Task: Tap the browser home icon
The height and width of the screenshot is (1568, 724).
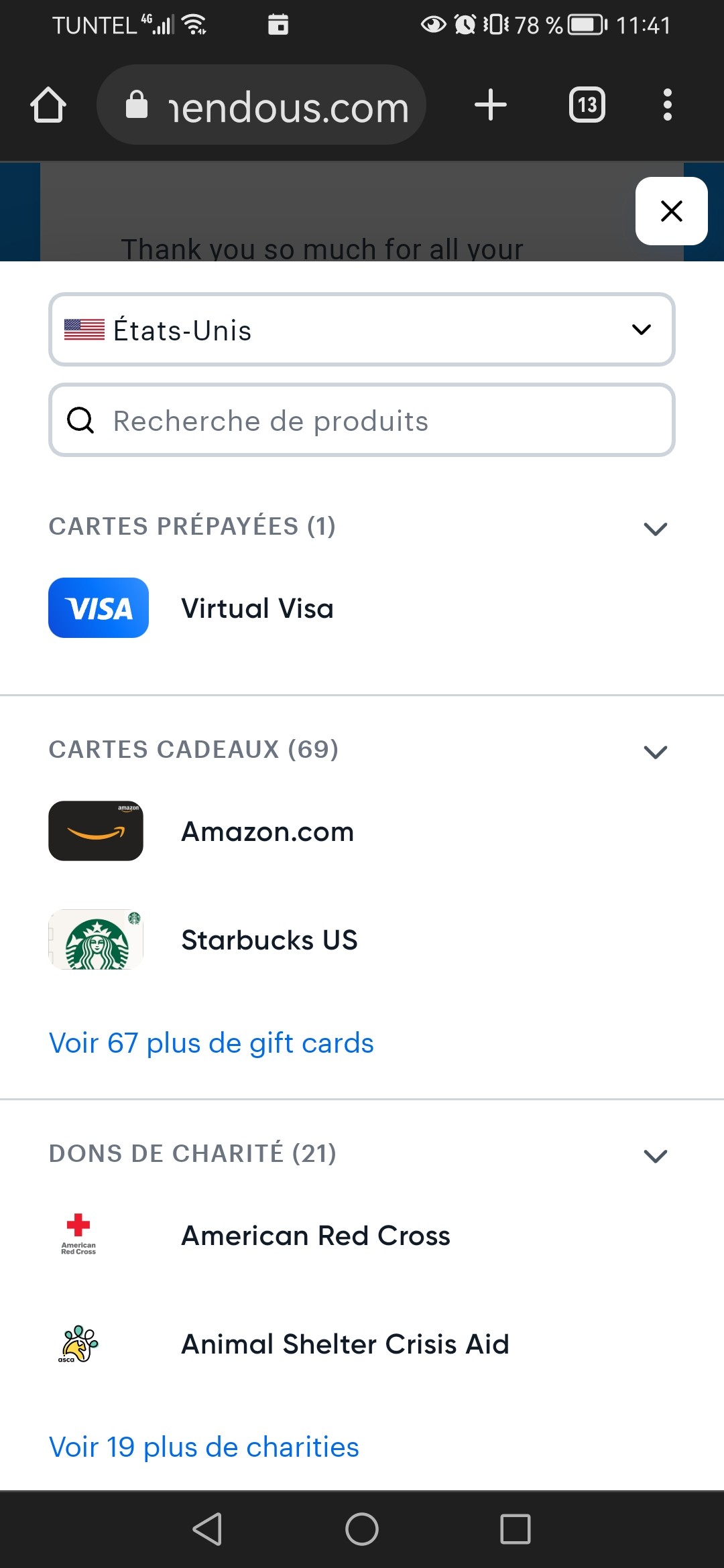Action: (x=48, y=105)
